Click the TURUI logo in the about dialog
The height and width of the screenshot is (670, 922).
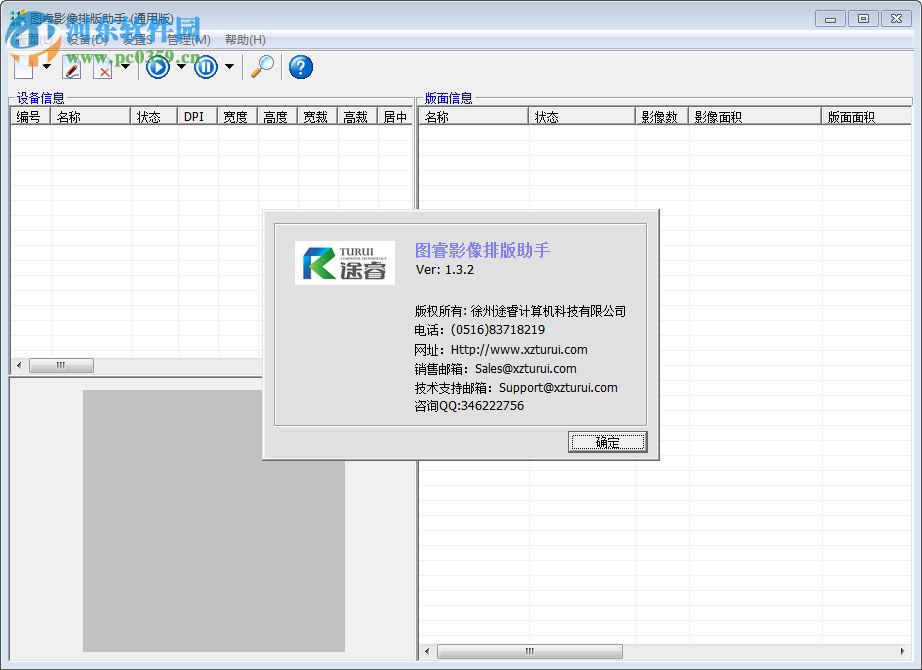pos(343,262)
